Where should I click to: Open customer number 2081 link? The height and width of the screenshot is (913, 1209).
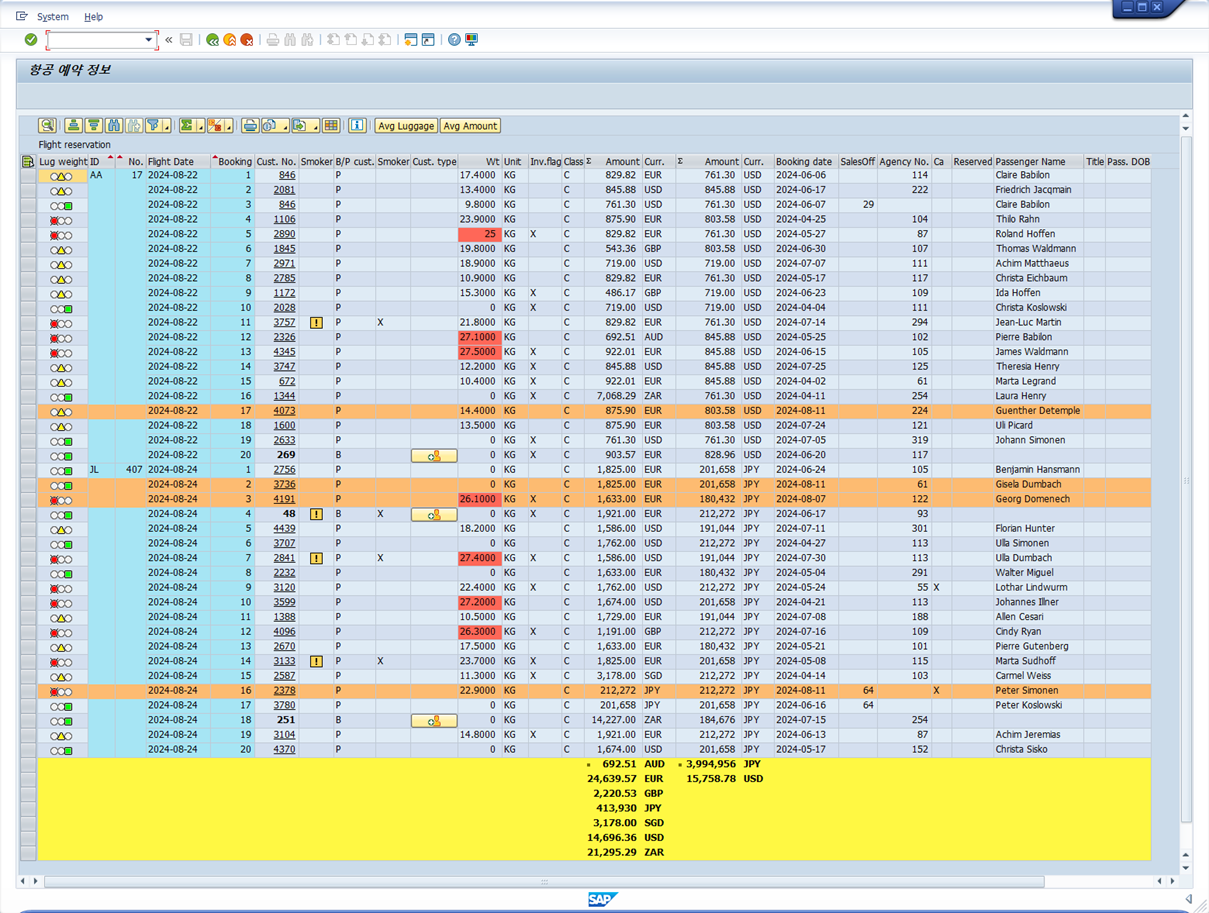pos(284,190)
